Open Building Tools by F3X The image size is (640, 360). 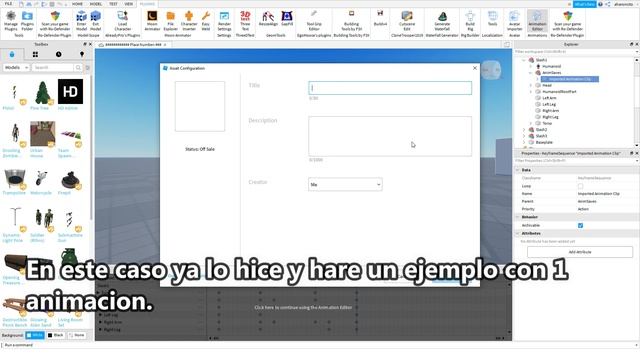pyautogui.click(x=351, y=21)
